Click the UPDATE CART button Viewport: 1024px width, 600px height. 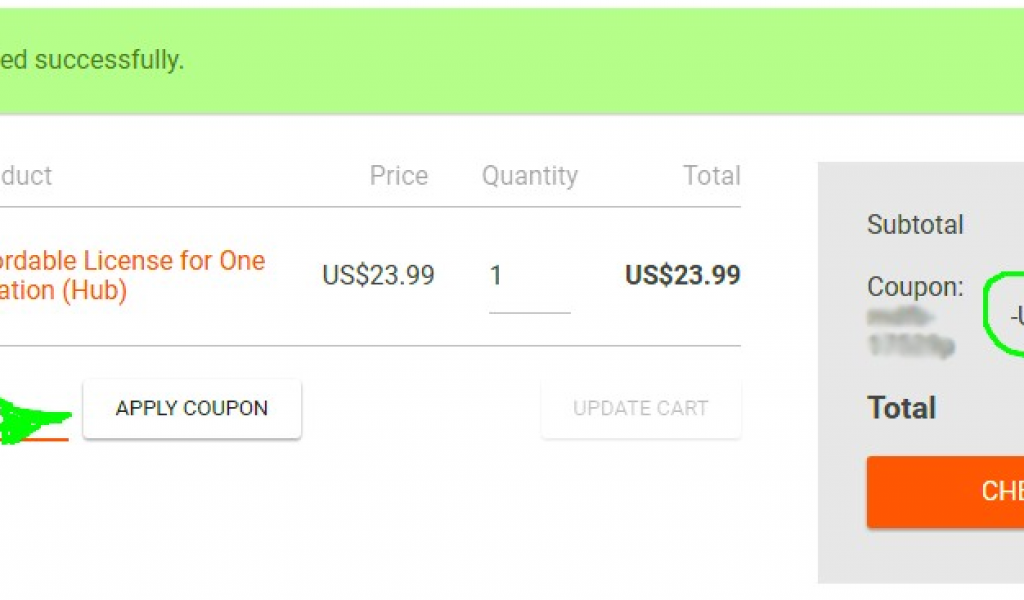[641, 409]
